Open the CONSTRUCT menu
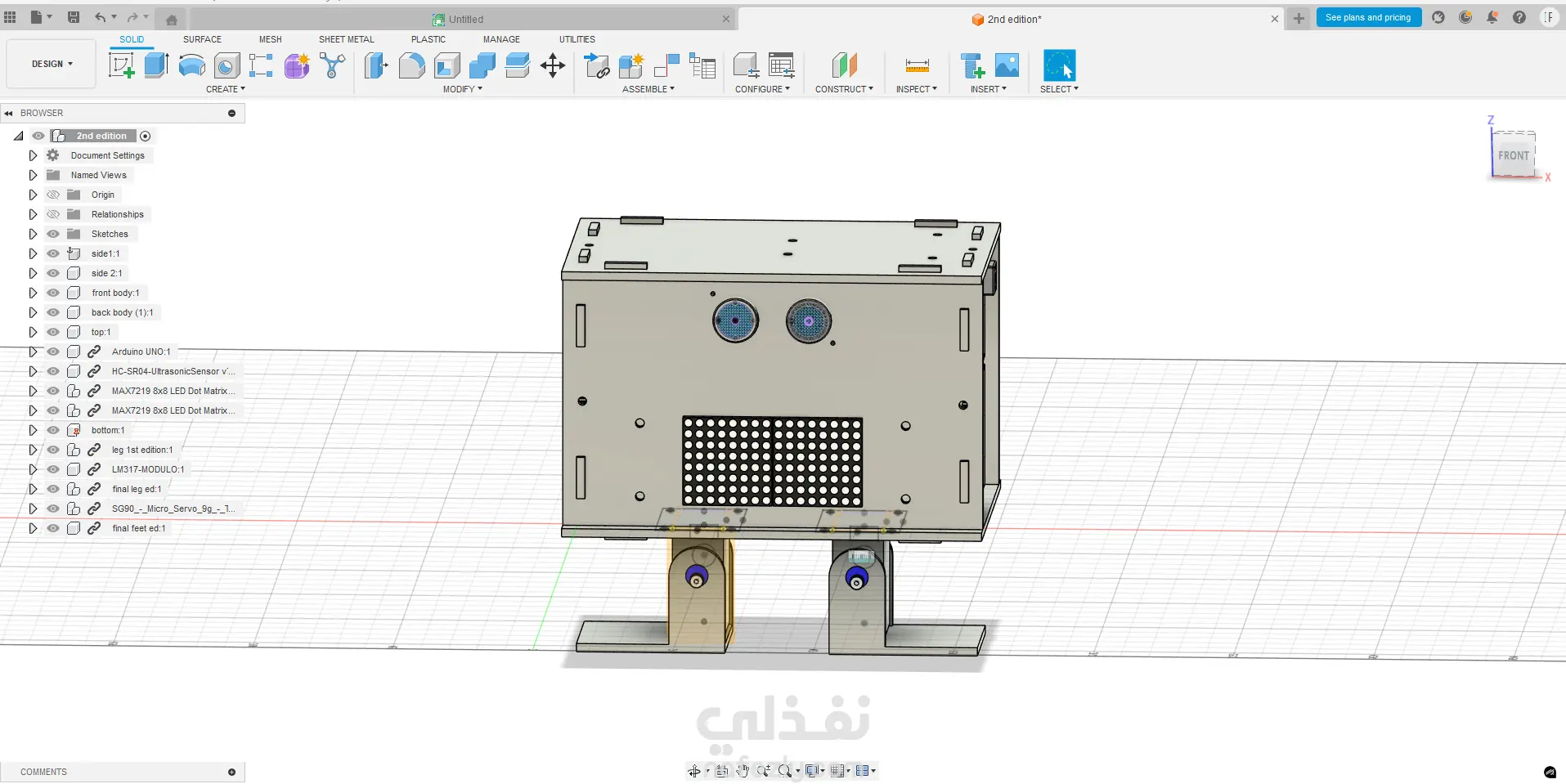The height and width of the screenshot is (784, 1566). click(x=844, y=89)
